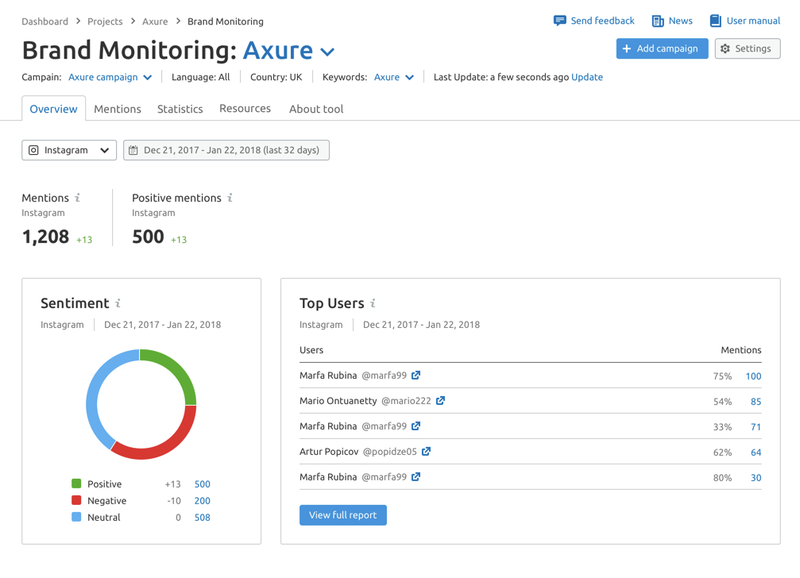Viewport: 800px width, 578px height.
Task: Click the View full report button
Action: tap(343, 515)
